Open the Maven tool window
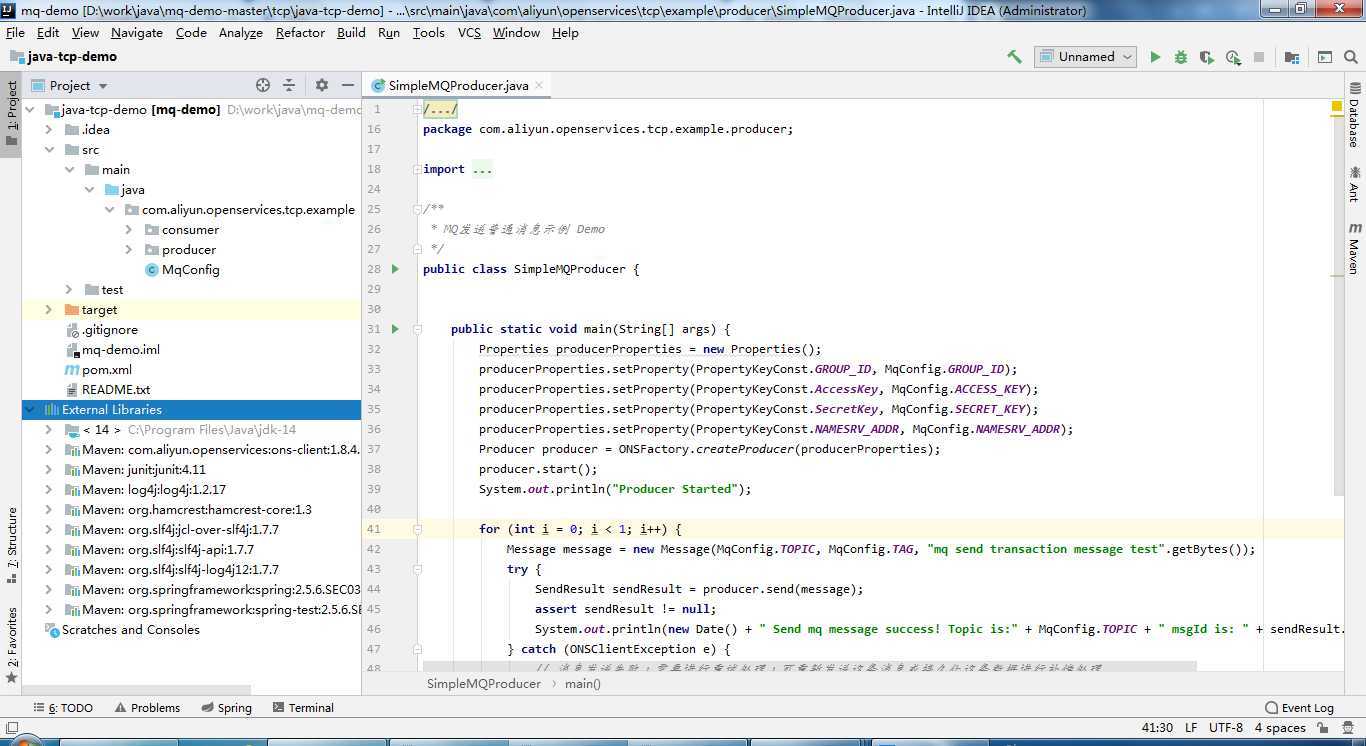Screen dimensions: 1366x746 click(1354, 248)
